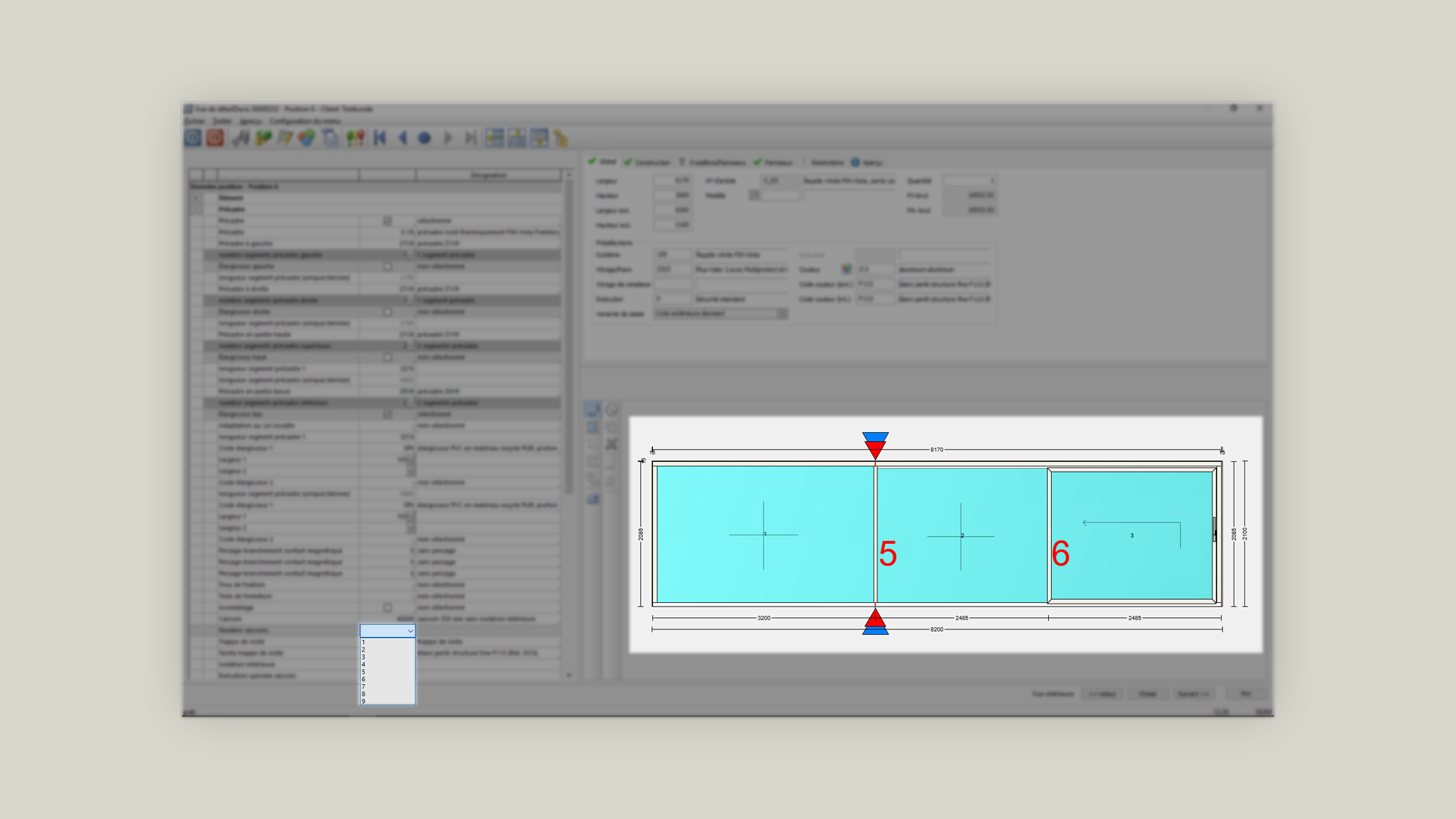Choose value 4 from the dropdown list

click(x=387, y=664)
